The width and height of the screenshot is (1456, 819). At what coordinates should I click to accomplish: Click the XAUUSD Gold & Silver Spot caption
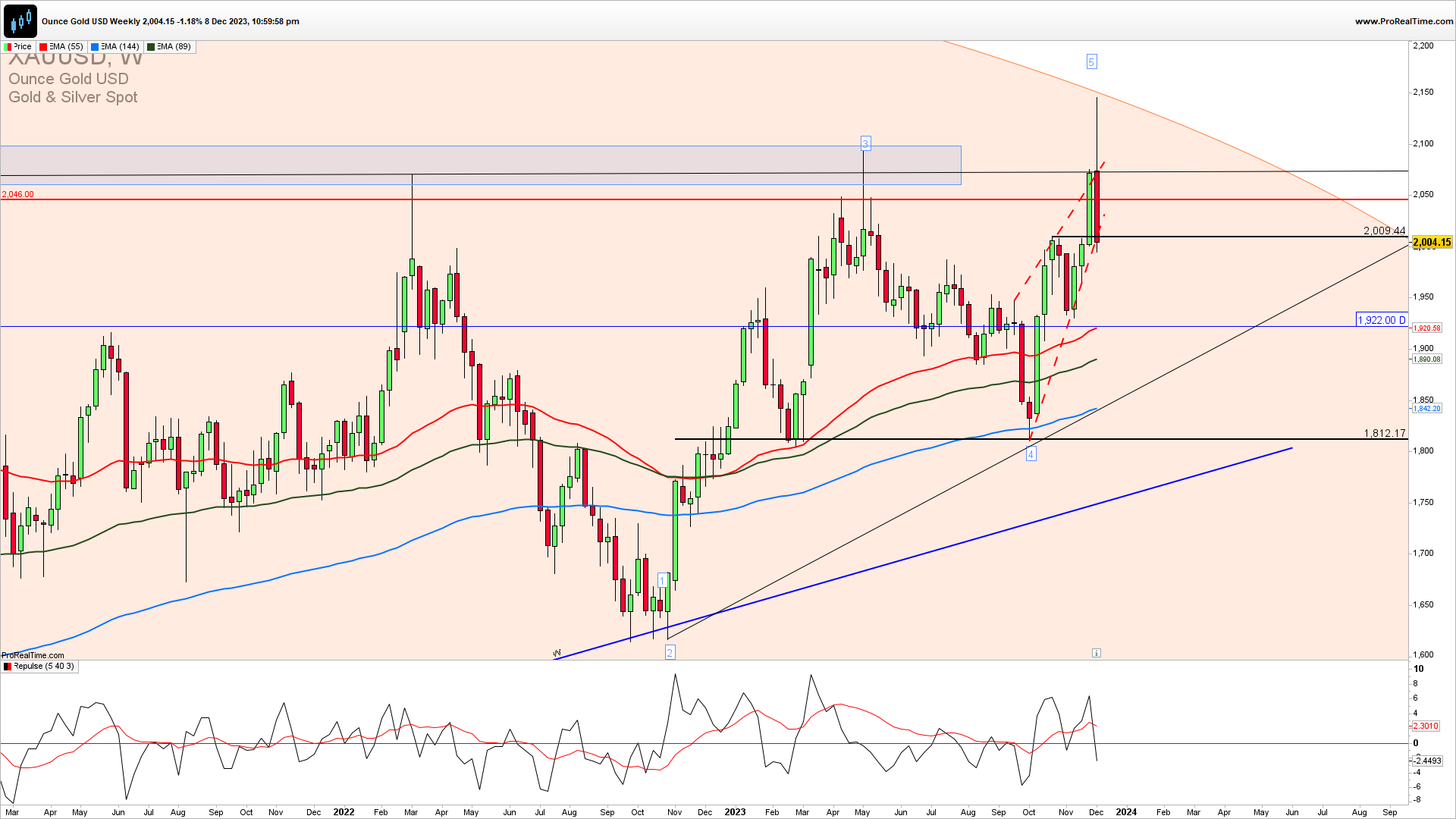point(73,97)
